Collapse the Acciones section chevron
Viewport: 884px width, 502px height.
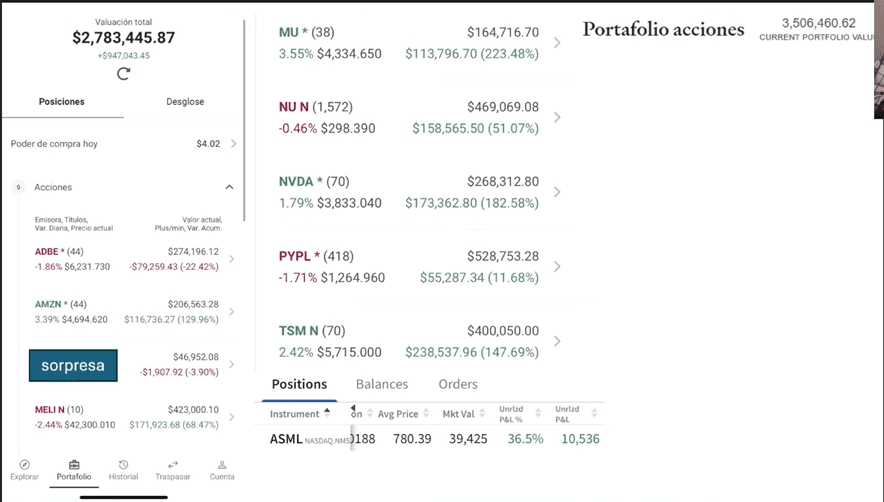pos(229,187)
